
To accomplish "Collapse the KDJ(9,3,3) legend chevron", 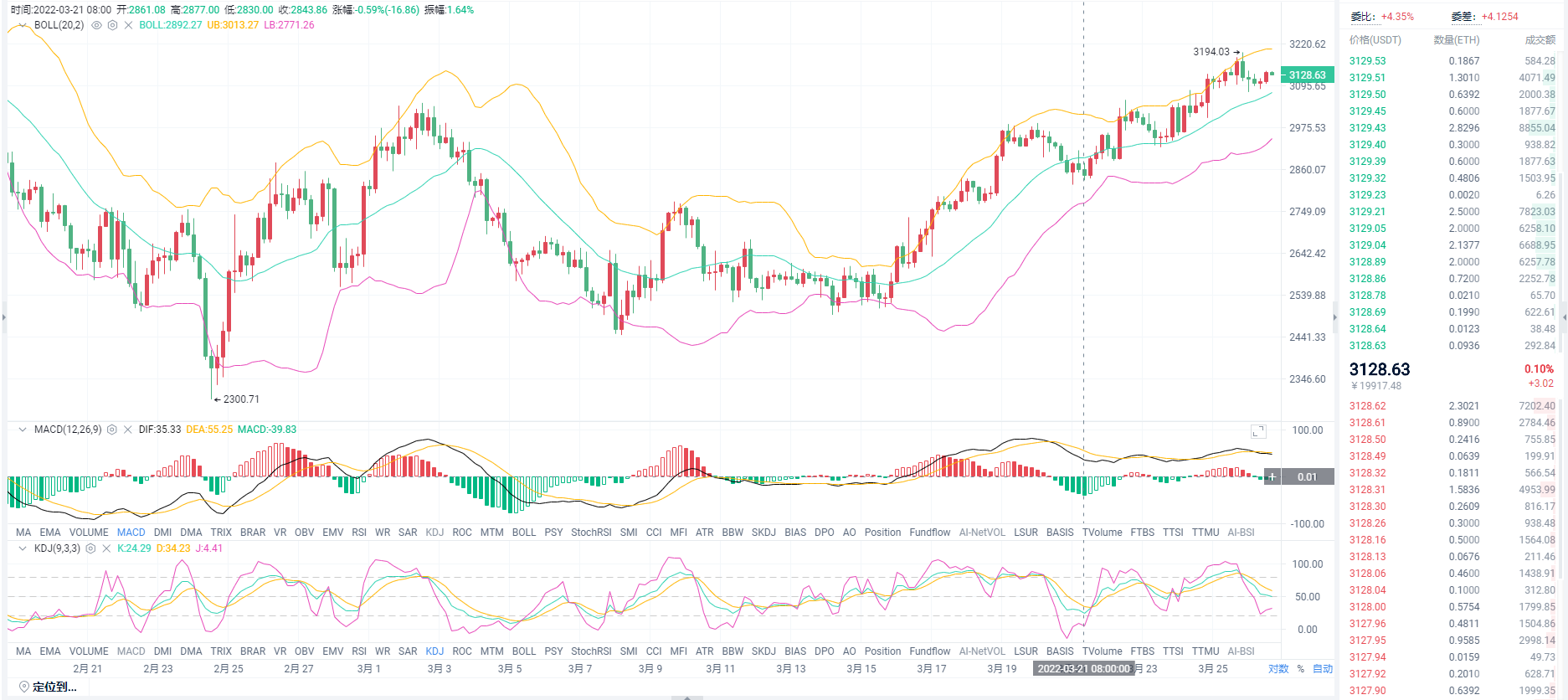I will click(x=23, y=548).
